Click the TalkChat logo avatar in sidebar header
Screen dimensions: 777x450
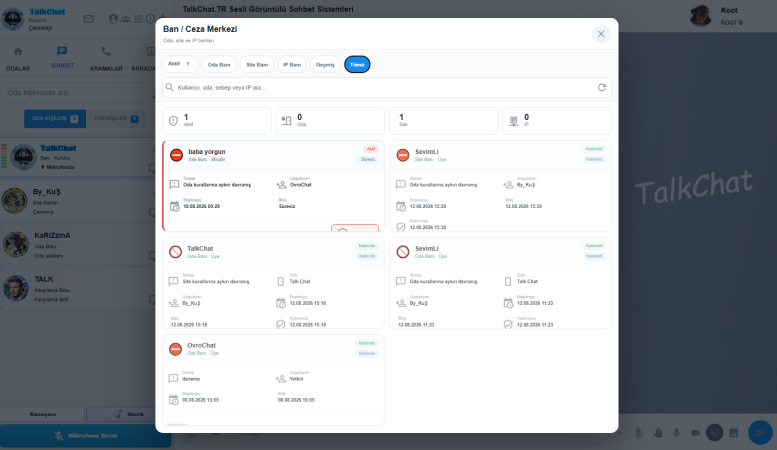13,19
